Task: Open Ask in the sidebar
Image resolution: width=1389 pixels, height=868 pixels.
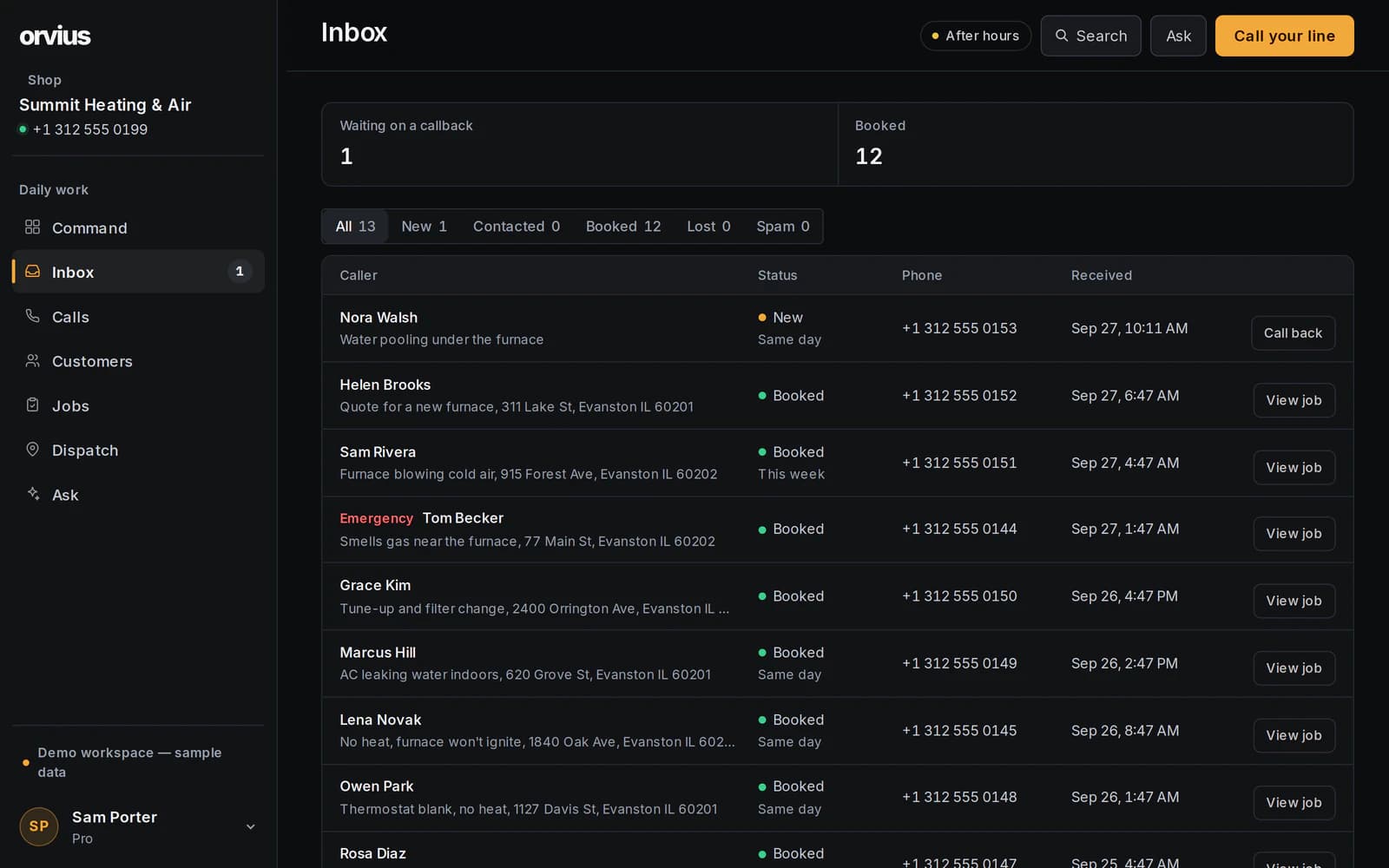Action: (138, 495)
